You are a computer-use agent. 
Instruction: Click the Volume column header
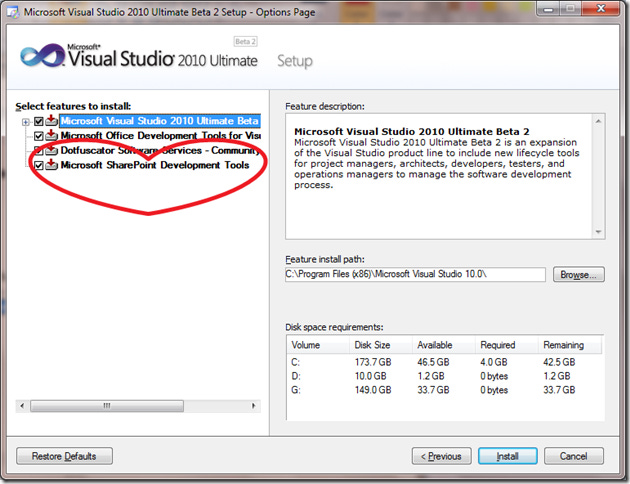318,345
